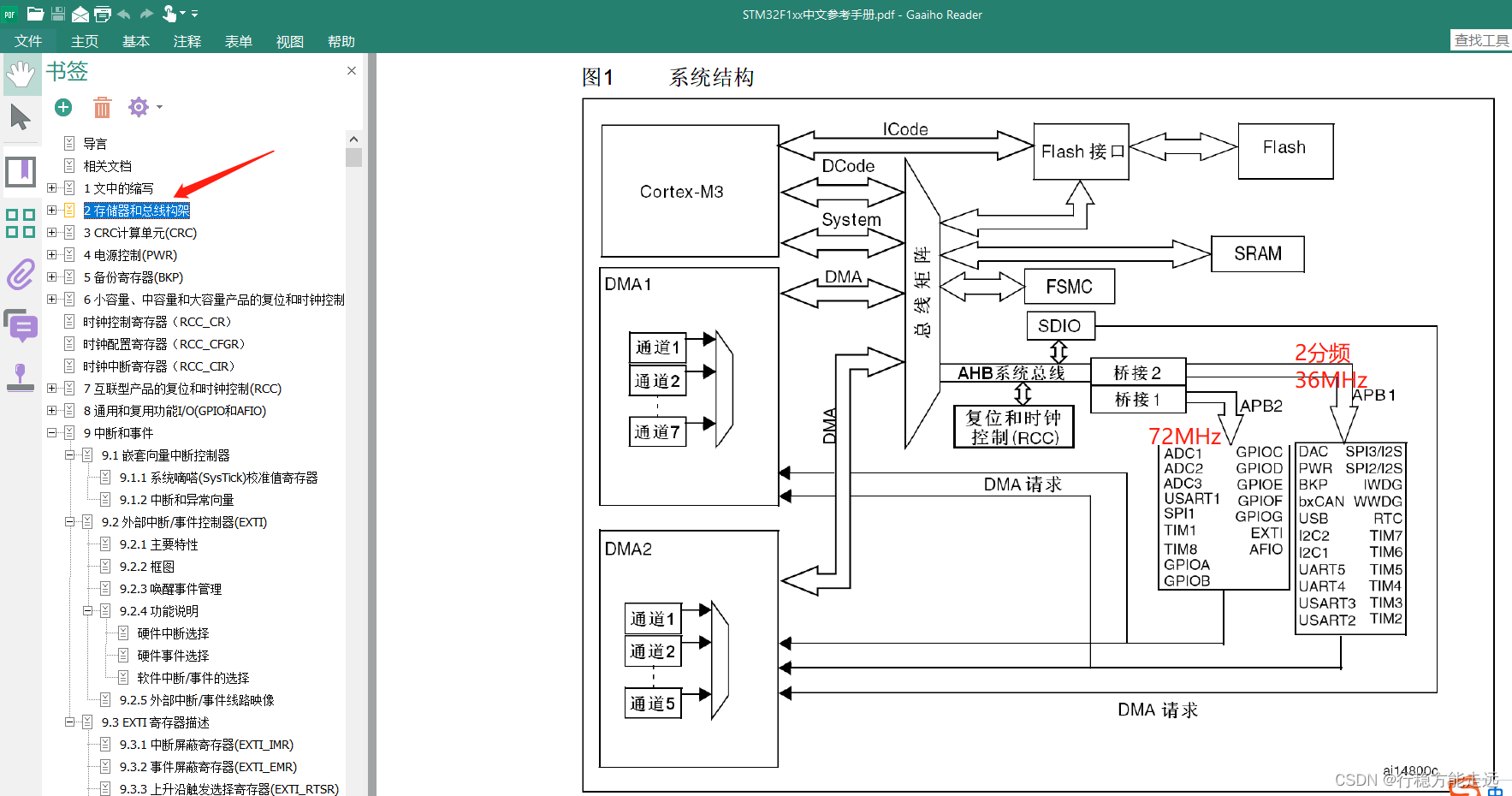Image resolution: width=1512 pixels, height=796 pixels.
Task: Expand bookmark '2 存储器和总线构架'
Action: [52, 211]
